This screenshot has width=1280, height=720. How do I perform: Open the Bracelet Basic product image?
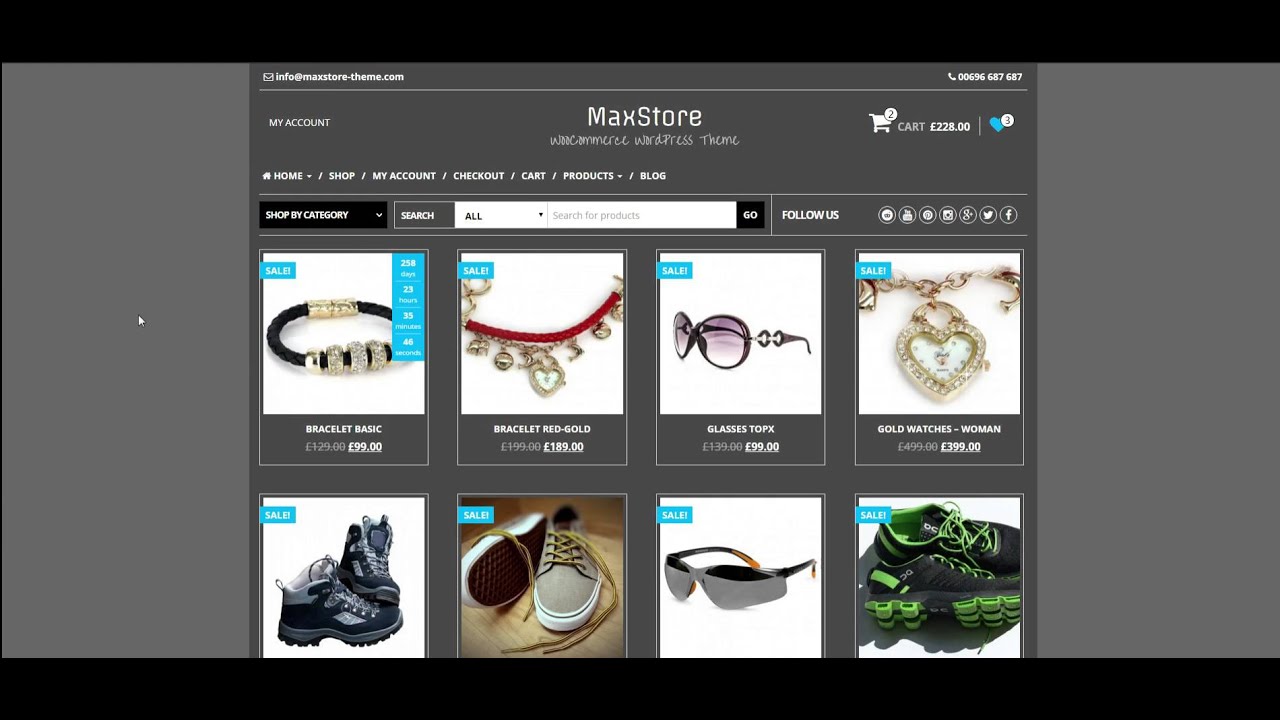[344, 333]
